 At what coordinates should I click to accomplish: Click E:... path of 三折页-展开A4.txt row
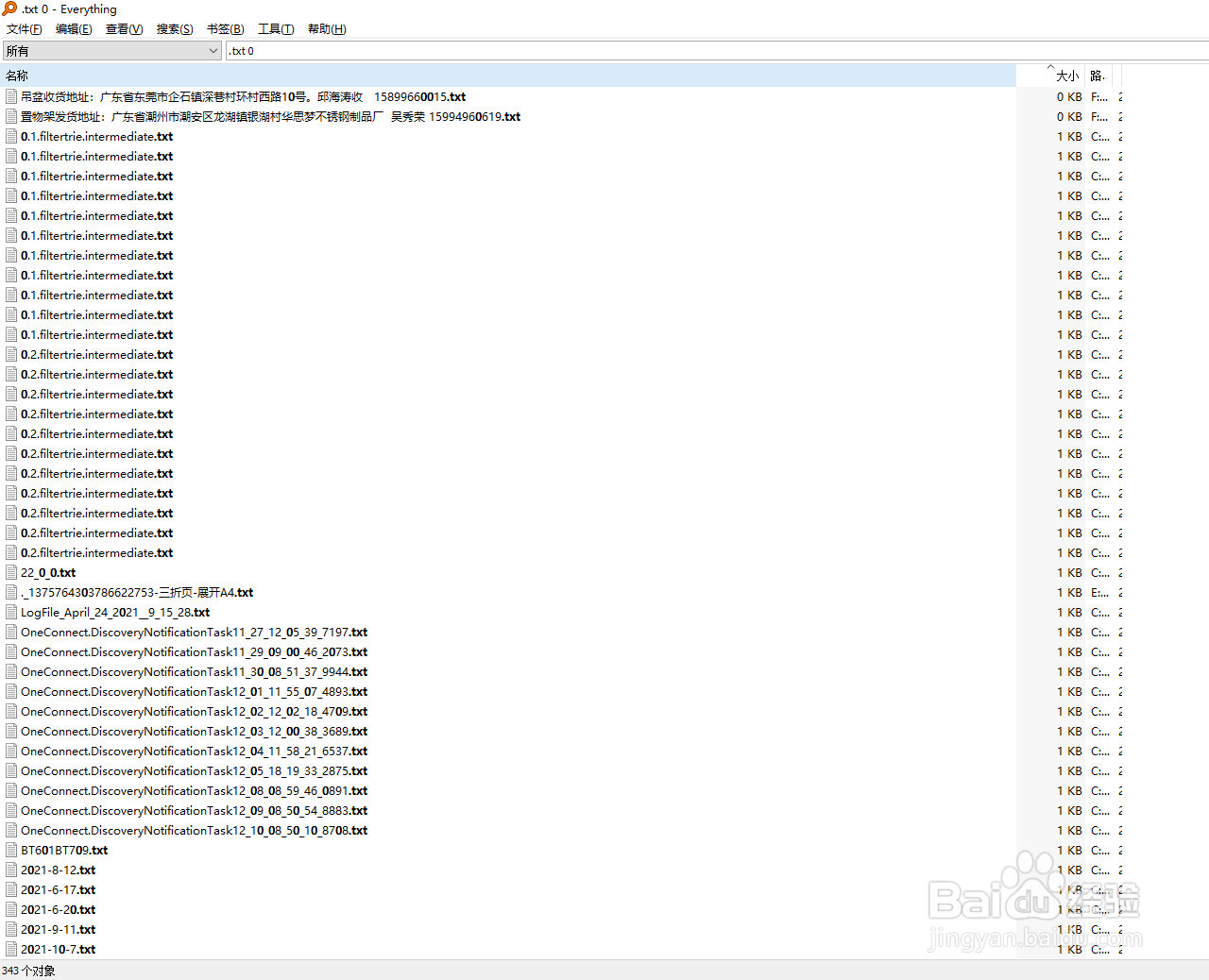tap(1100, 593)
